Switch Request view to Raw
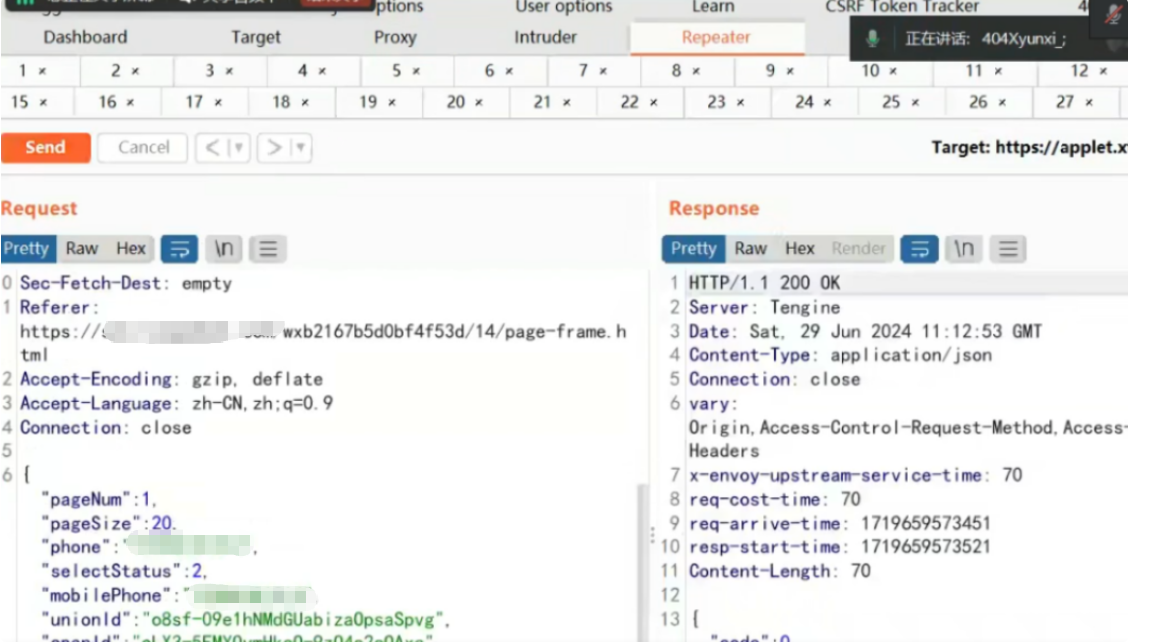This screenshot has height=644, width=1164. click(x=82, y=249)
